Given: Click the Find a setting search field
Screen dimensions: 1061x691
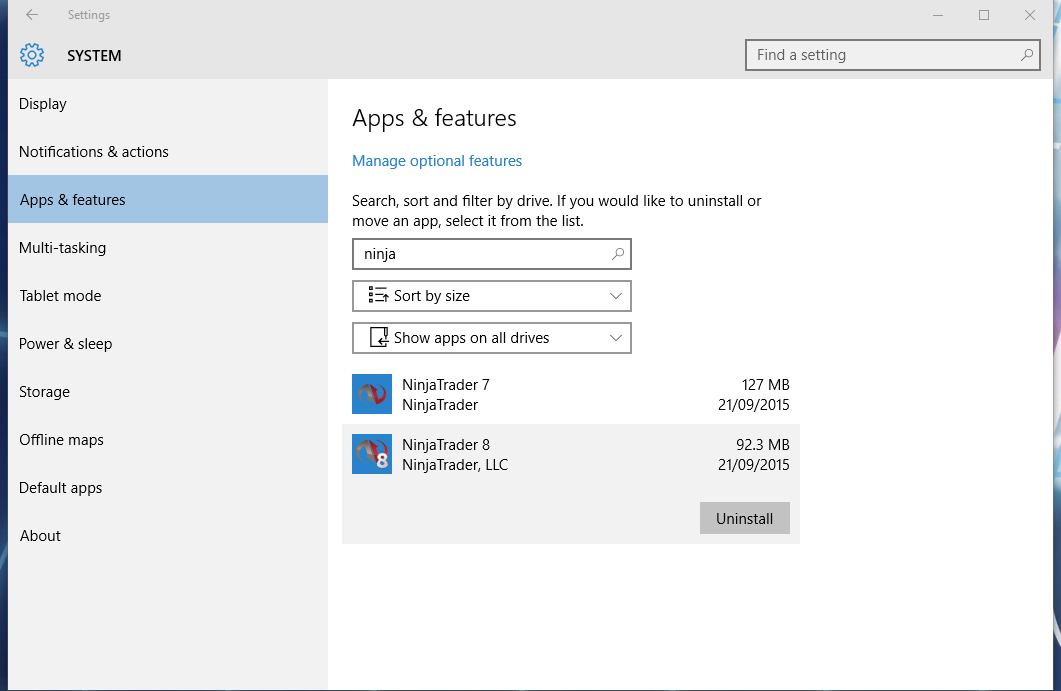Looking at the screenshot, I should coord(880,55).
